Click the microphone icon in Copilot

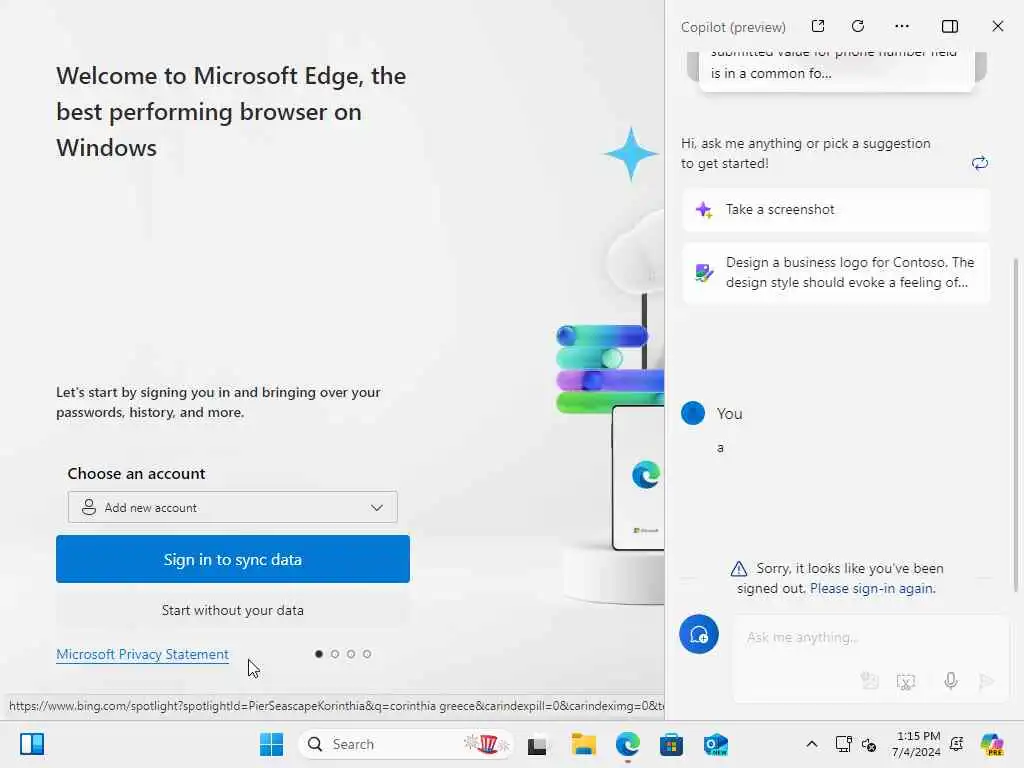(951, 681)
